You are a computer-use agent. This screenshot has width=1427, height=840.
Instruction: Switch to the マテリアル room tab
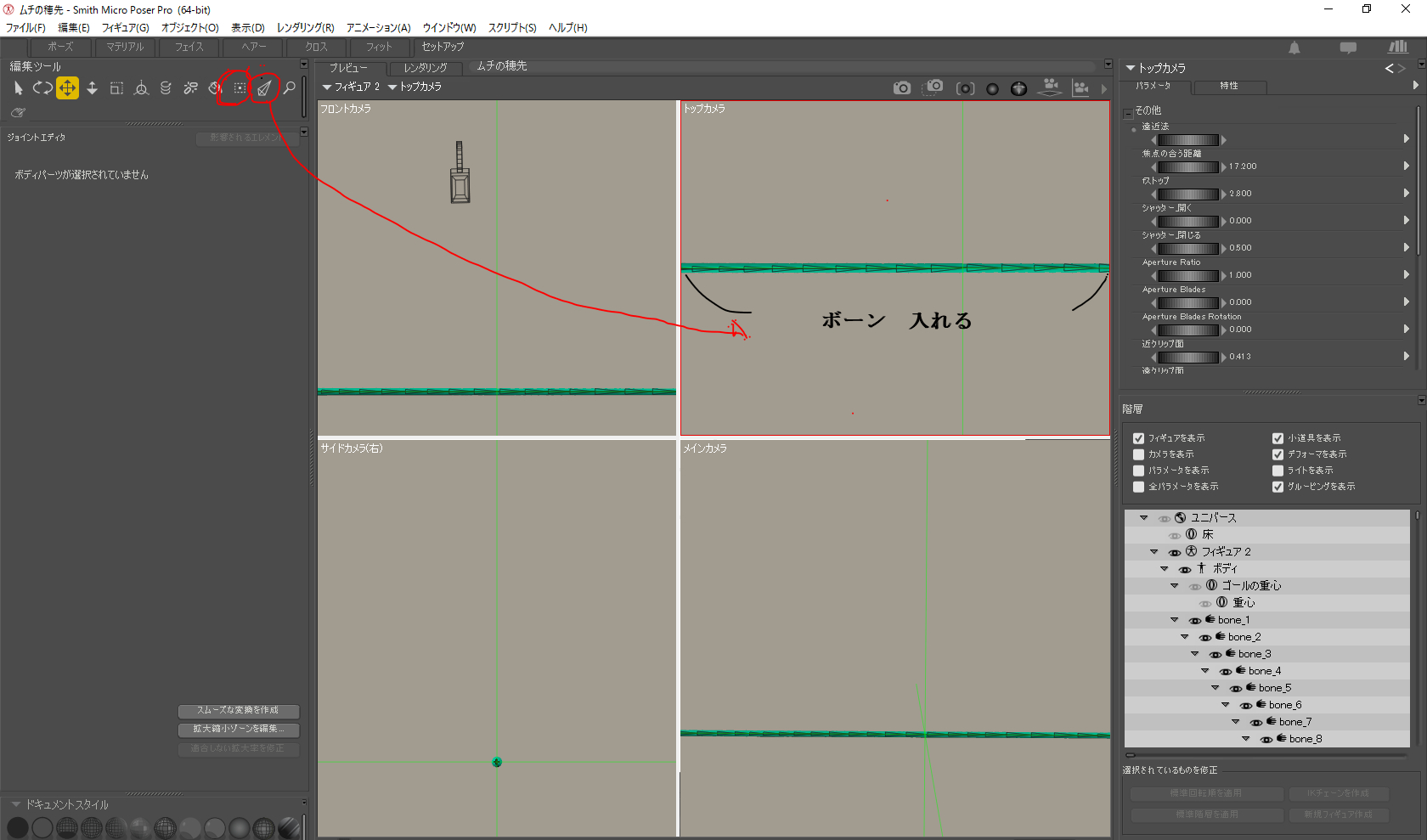125,47
